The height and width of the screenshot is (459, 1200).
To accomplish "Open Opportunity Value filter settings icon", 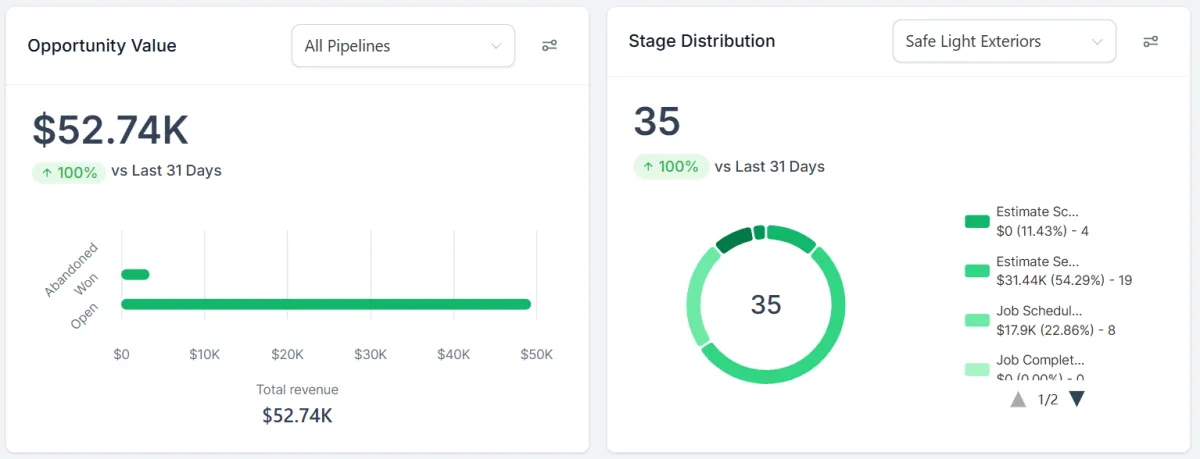I will click(x=549, y=45).
